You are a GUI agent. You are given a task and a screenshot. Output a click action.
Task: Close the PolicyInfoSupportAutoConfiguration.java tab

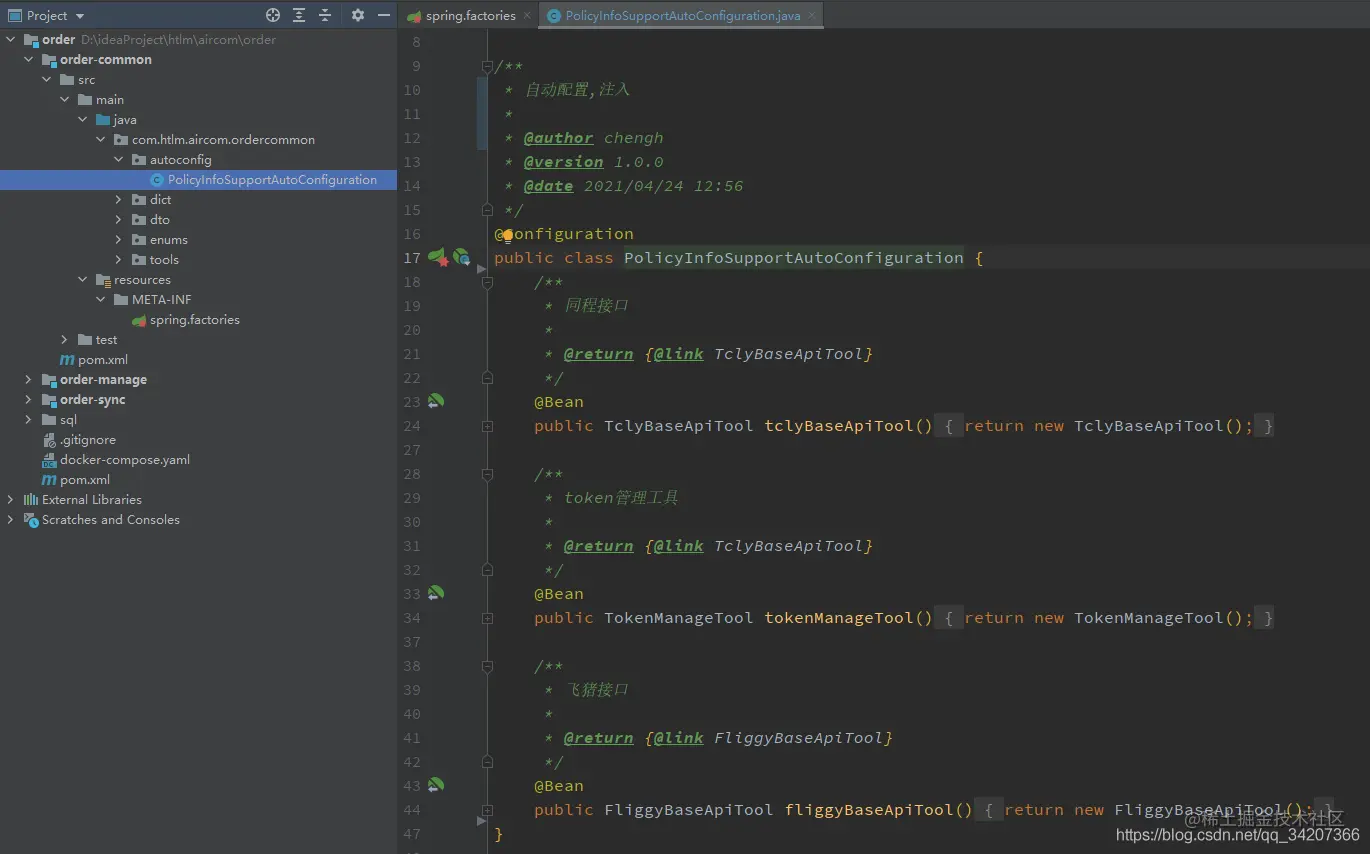812,16
